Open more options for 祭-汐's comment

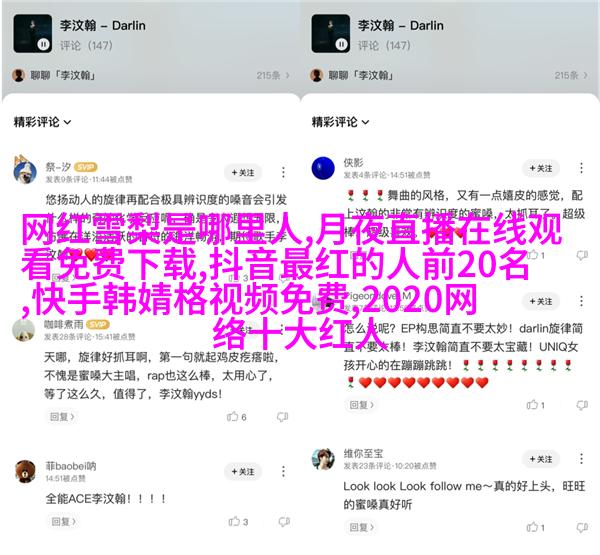(x=283, y=173)
